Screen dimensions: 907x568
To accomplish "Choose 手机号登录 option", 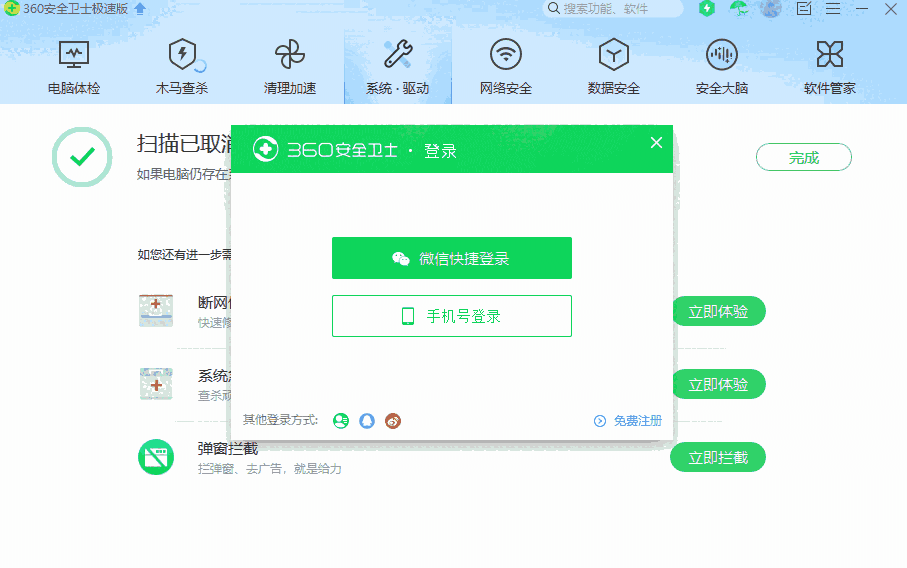I will tap(452, 316).
